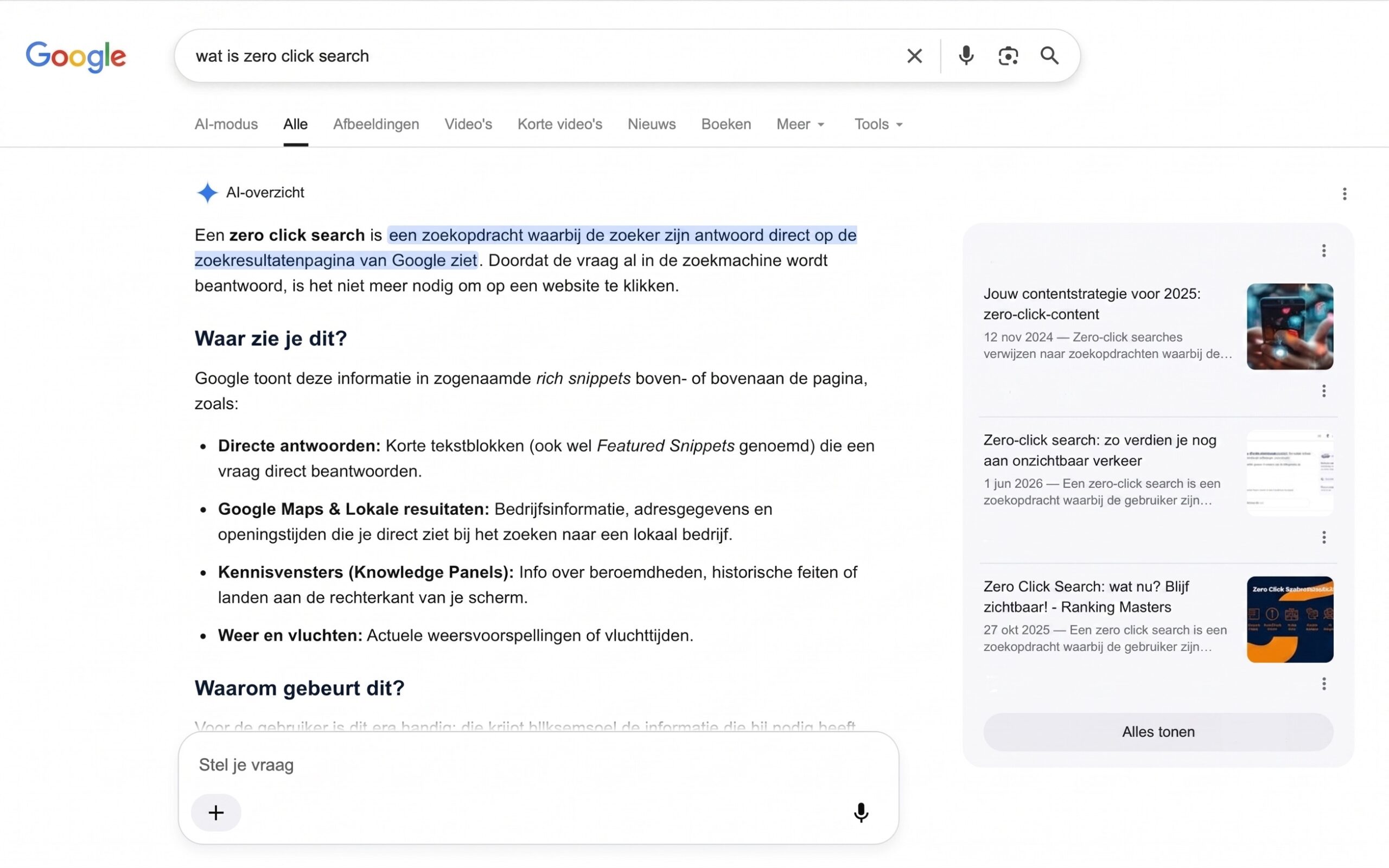Select the Alle tab
This screenshot has width=1389, height=868.
tap(296, 124)
